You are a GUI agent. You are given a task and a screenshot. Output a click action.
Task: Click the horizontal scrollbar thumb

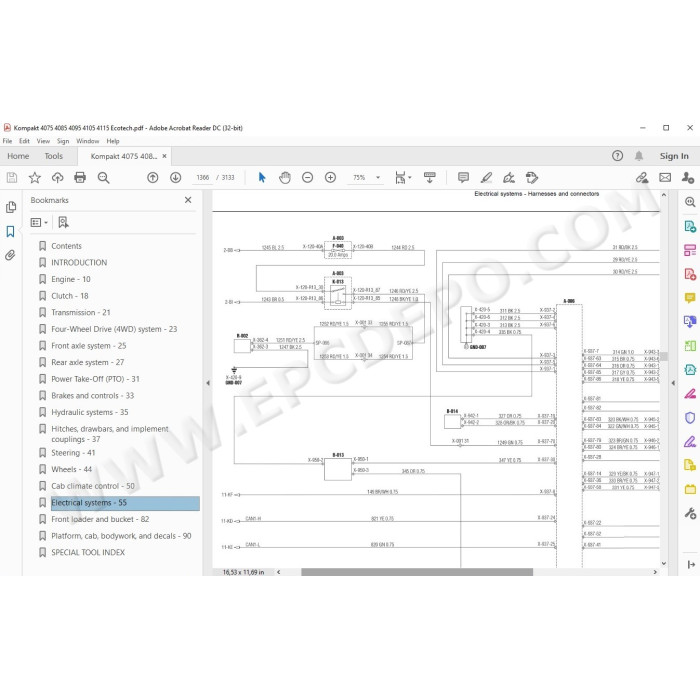coord(417,572)
